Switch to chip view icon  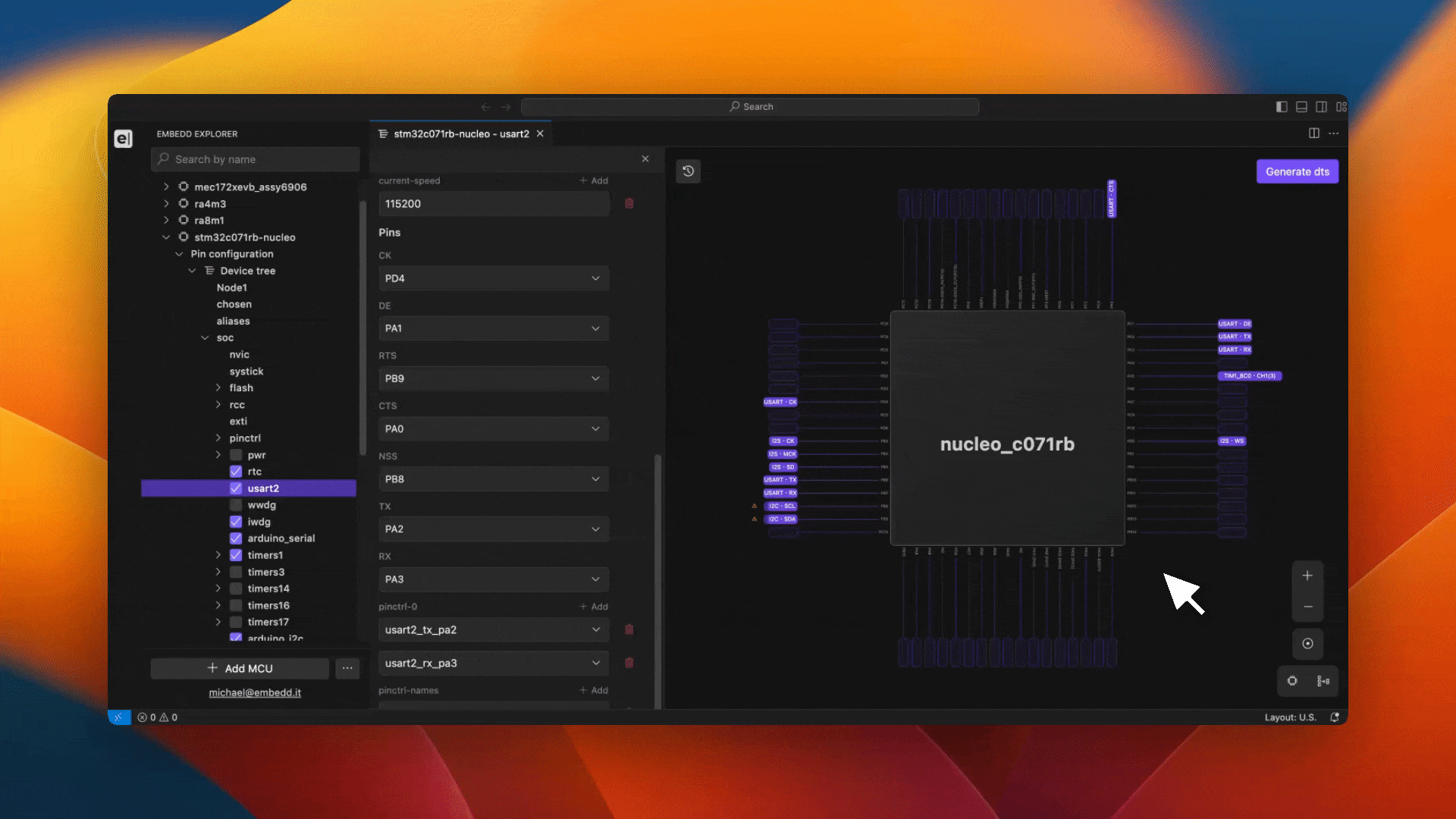[1292, 681]
